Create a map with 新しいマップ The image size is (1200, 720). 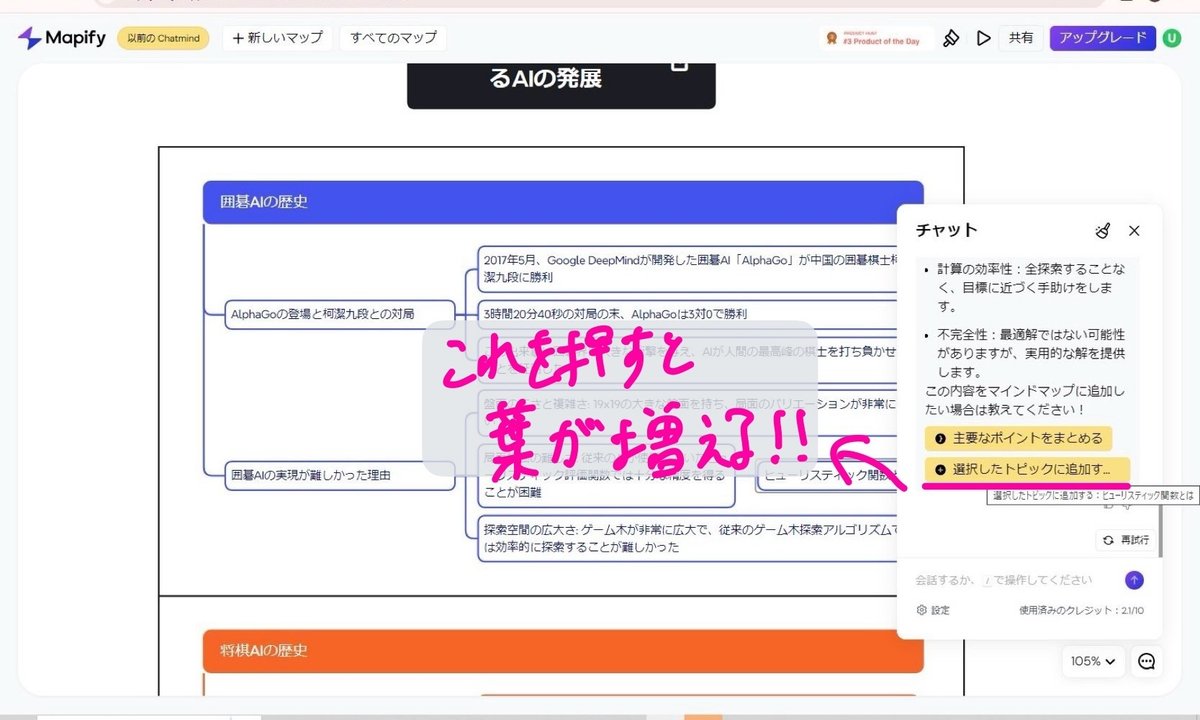[x=277, y=38]
